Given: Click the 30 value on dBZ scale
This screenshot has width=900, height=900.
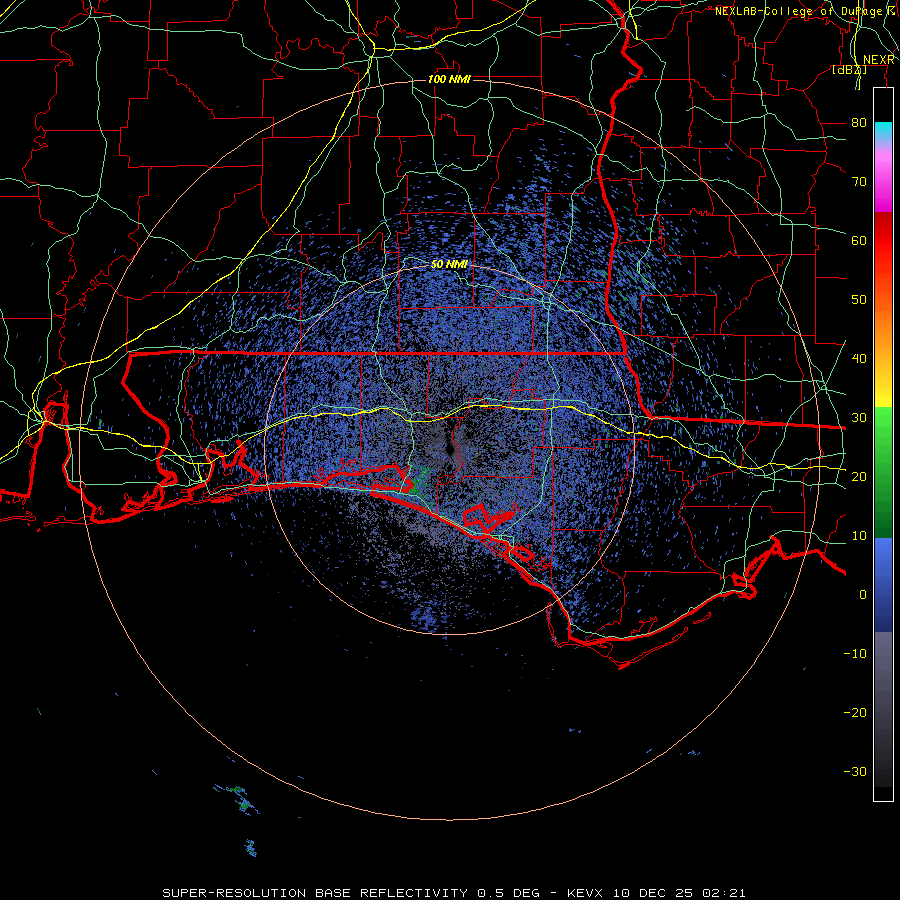Looking at the screenshot, I should tap(859, 417).
